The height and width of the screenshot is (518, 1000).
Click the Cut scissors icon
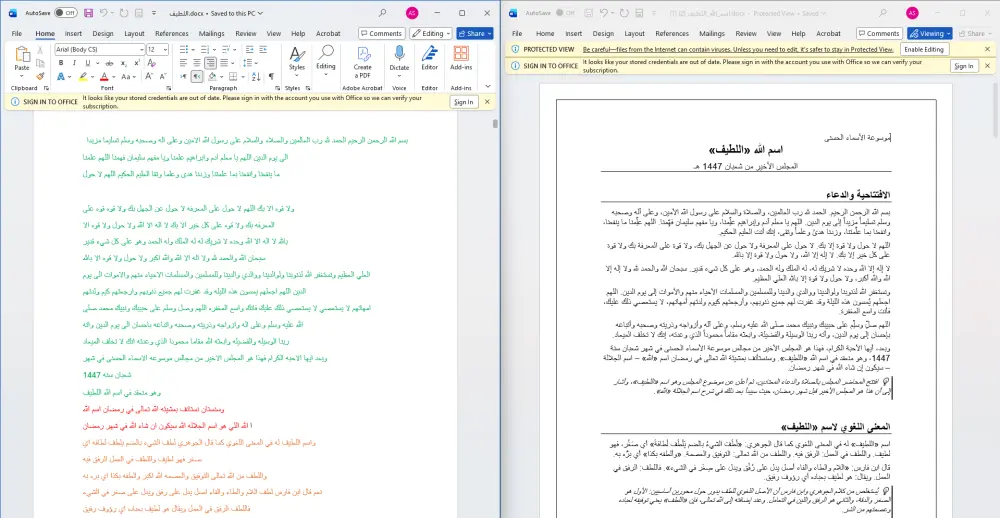click(40, 50)
